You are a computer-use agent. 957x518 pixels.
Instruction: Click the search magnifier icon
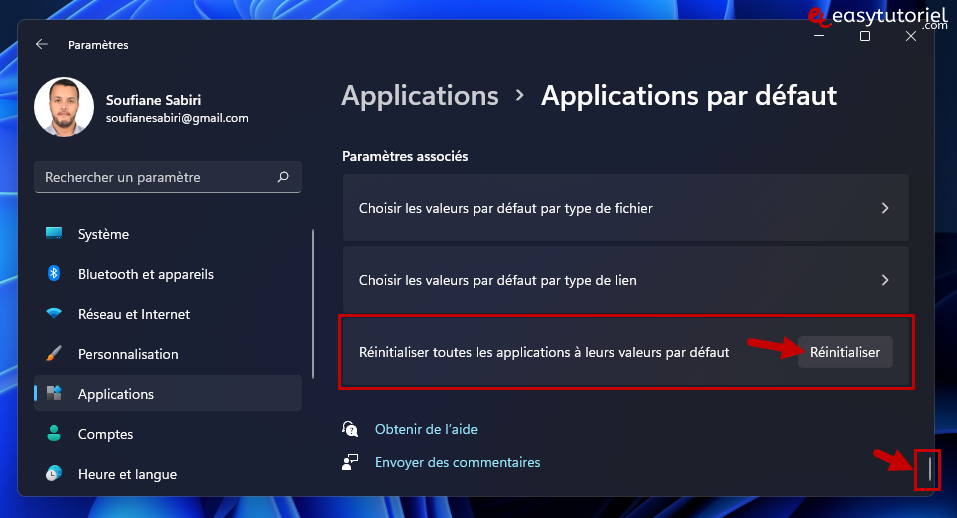point(283,177)
